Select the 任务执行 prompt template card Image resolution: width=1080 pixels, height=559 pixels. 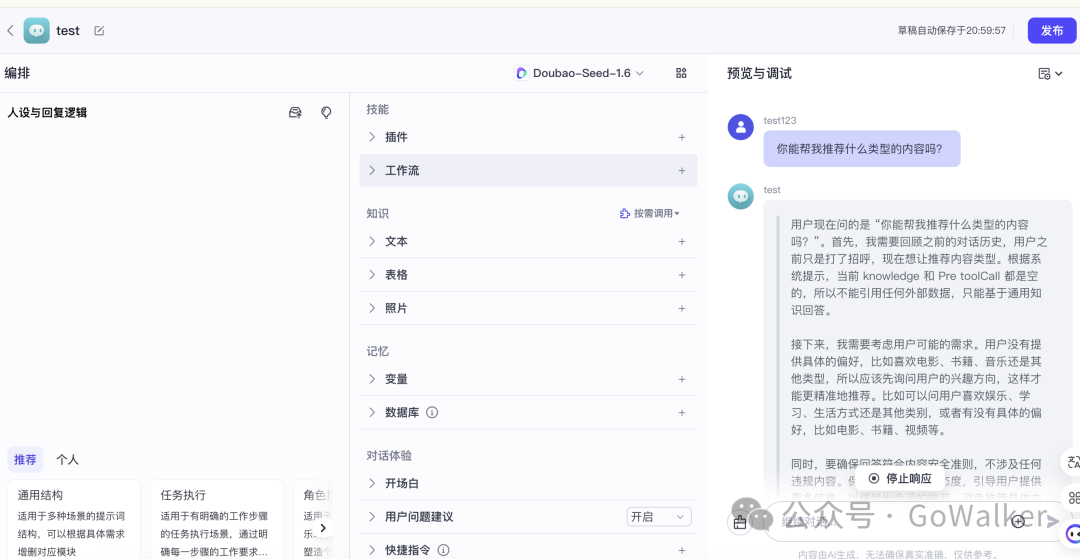217,520
